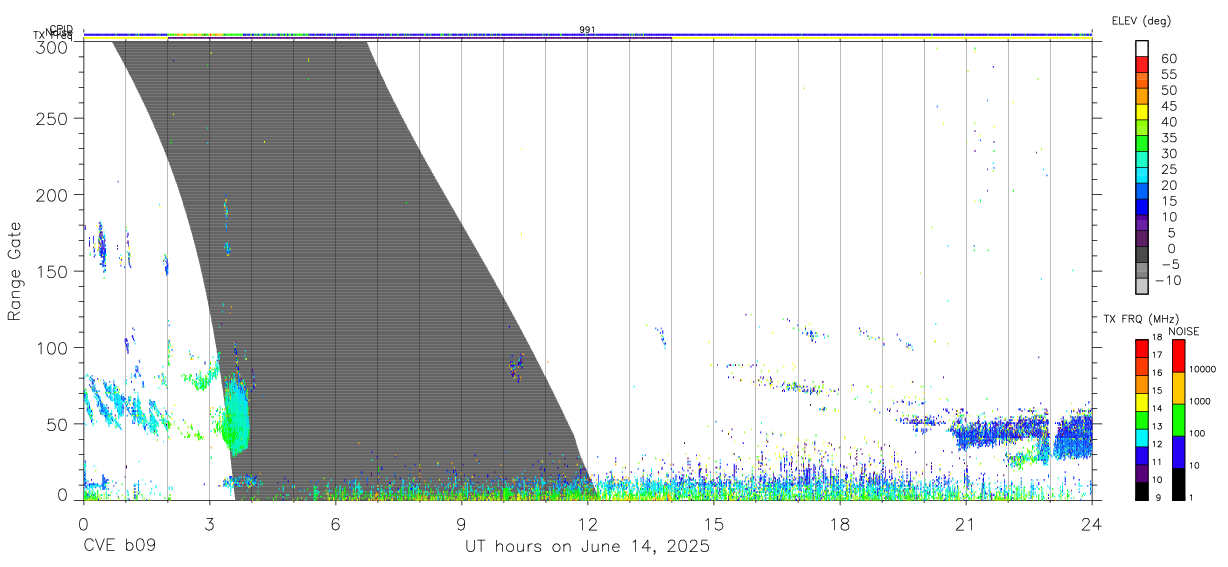The image size is (1228, 567).
Task: Click the 'NOISE' legend title
Action: click(x=1184, y=331)
